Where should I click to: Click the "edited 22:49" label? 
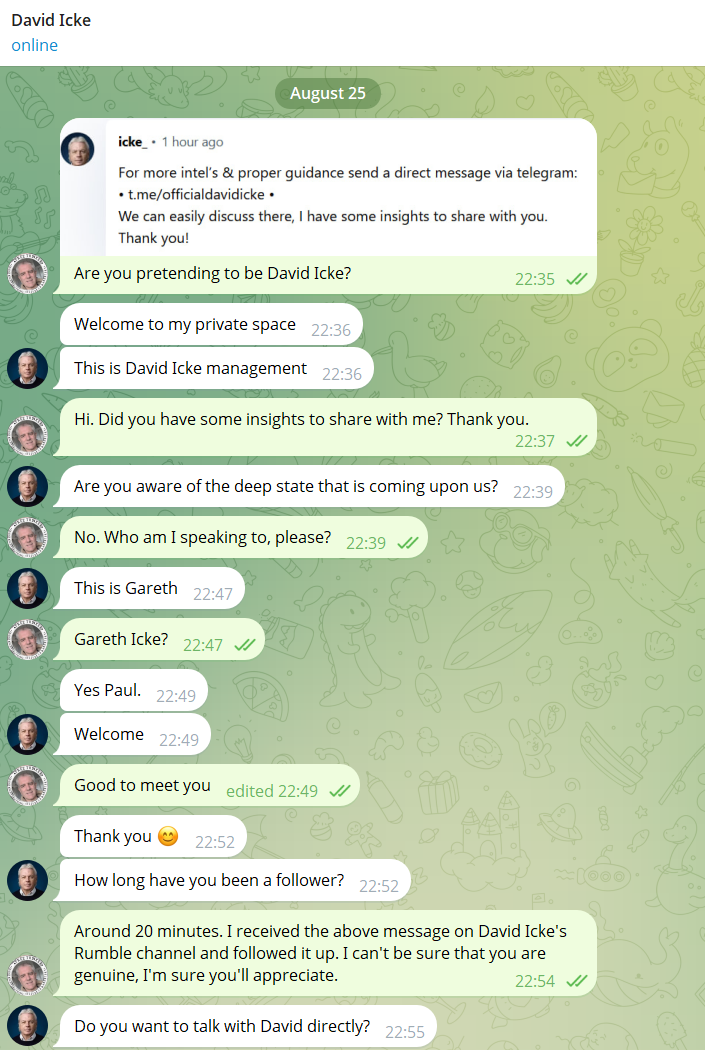[x=272, y=791]
